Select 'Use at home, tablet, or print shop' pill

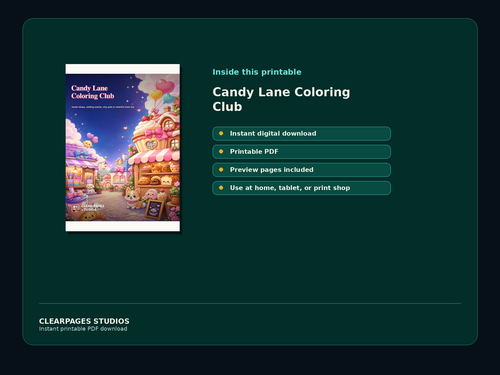[x=301, y=188]
